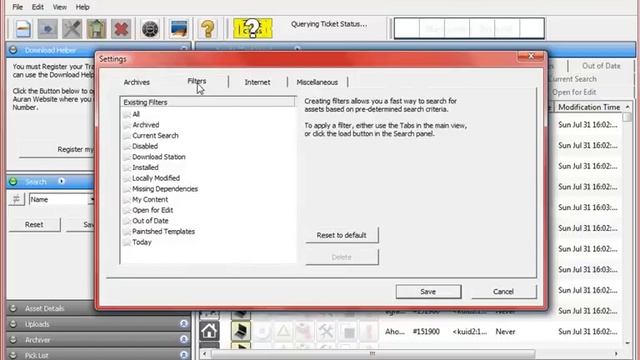640x360 pixels.
Task: Click the #151900 cell in asset list
Action: [x=426, y=332]
